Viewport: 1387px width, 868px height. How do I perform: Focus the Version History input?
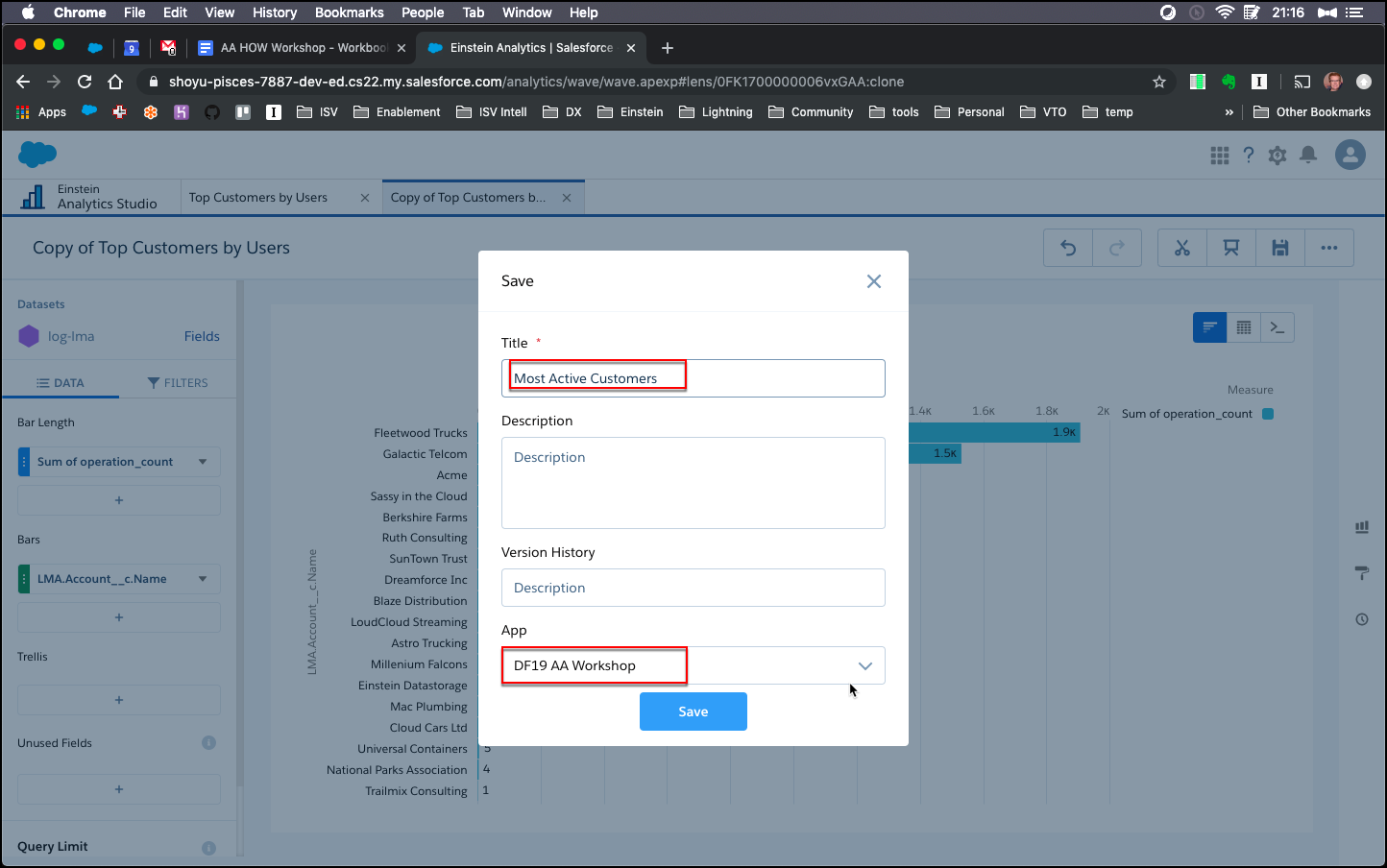(693, 588)
